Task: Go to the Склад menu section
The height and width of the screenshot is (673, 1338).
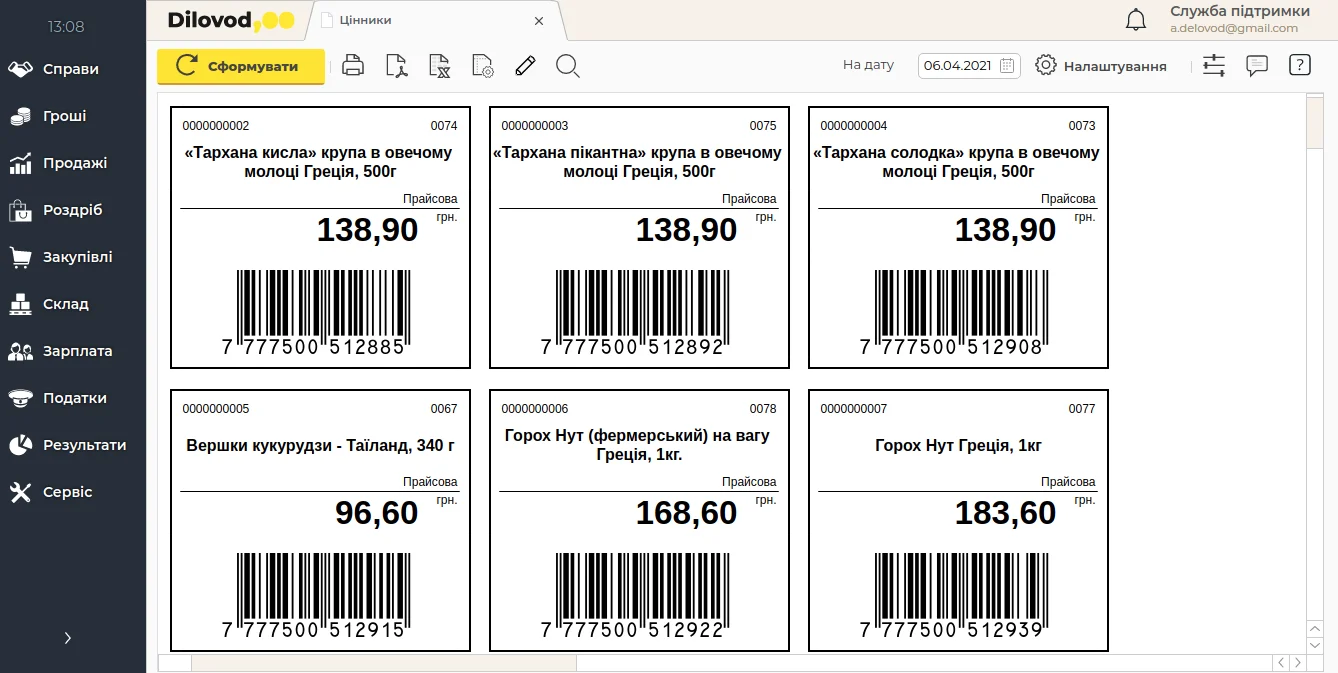Action: (x=65, y=304)
